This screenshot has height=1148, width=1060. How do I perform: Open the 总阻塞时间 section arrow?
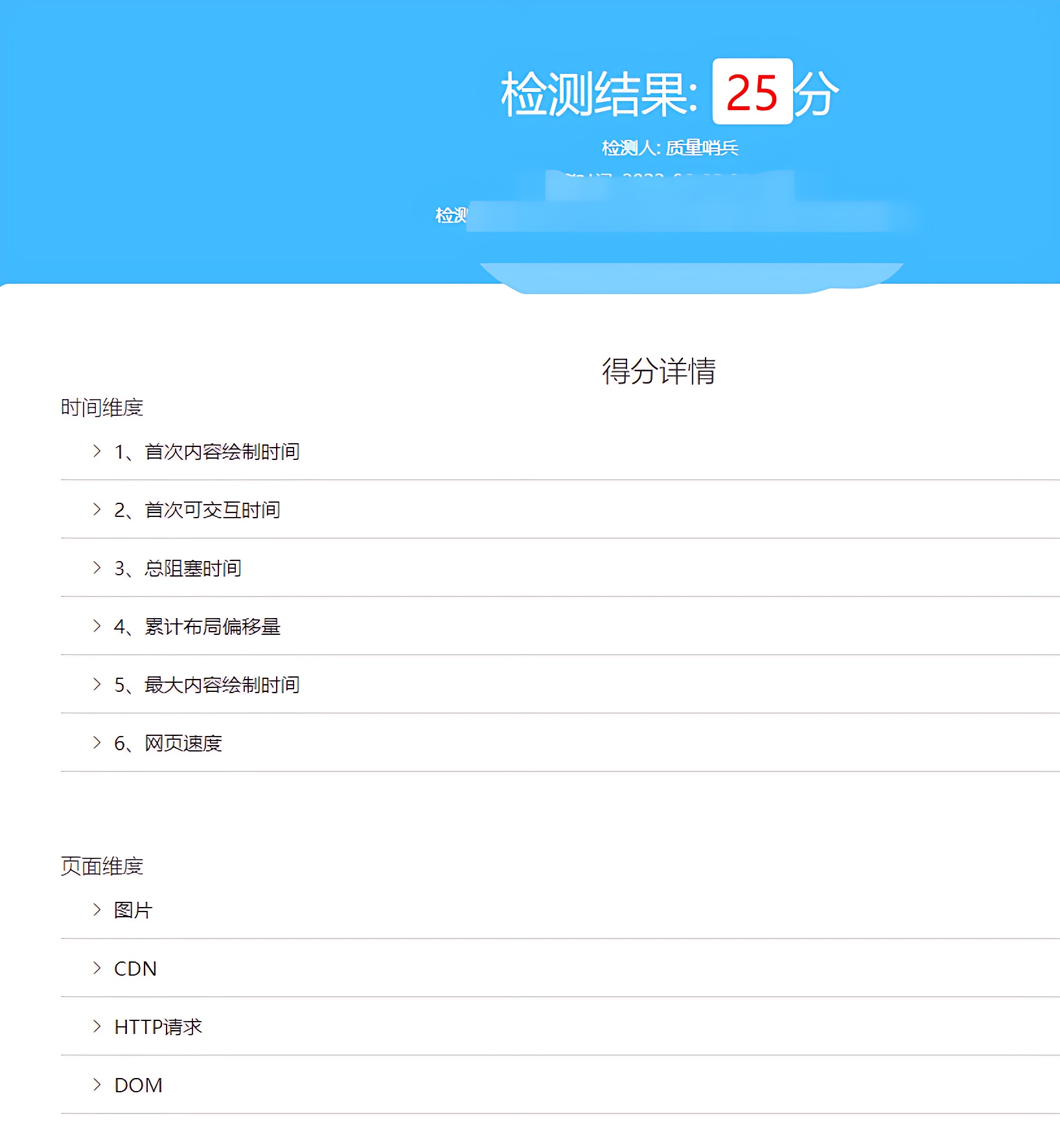point(96,568)
